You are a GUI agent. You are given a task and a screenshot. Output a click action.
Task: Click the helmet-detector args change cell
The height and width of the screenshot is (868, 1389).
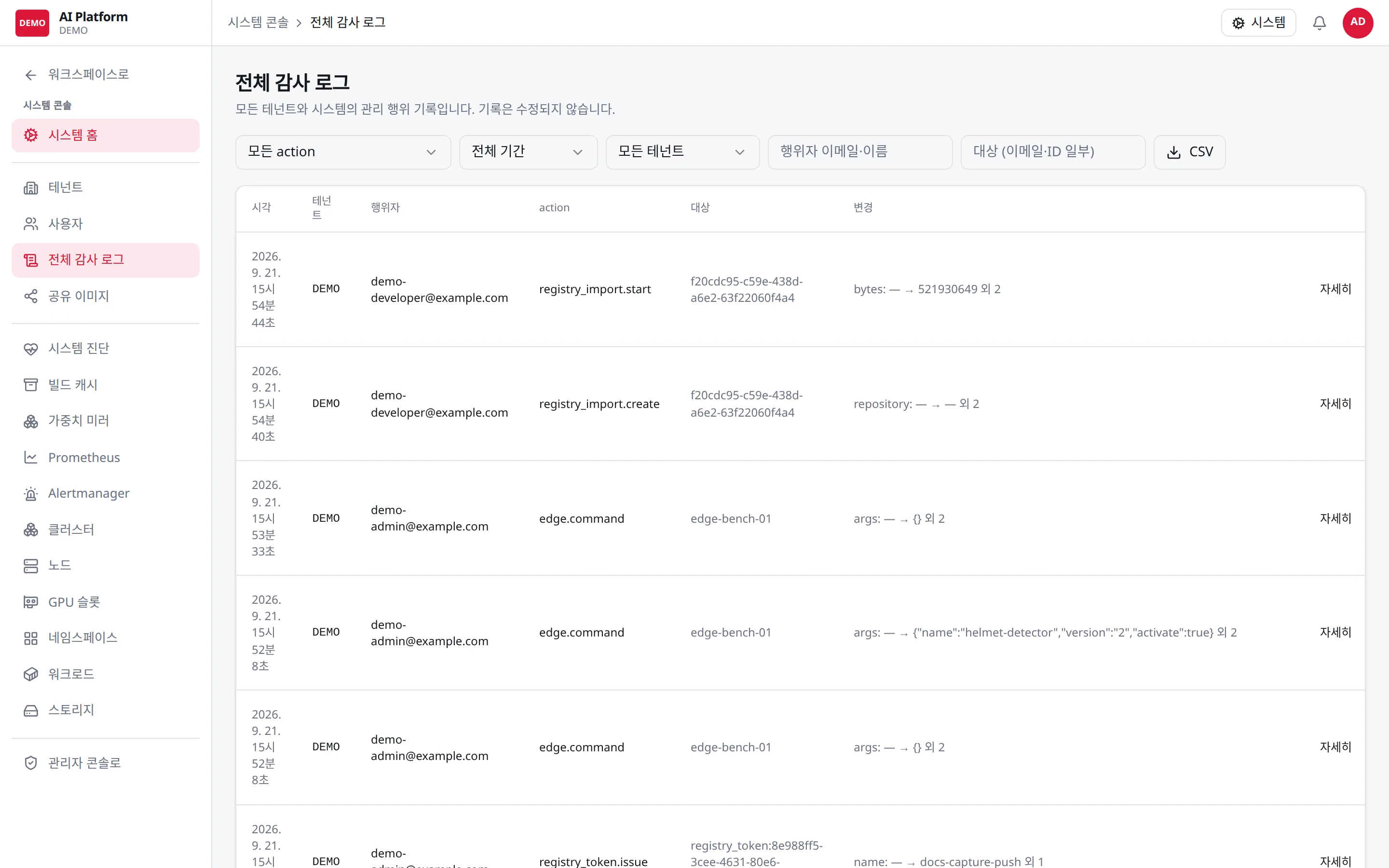pyautogui.click(x=1045, y=632)
